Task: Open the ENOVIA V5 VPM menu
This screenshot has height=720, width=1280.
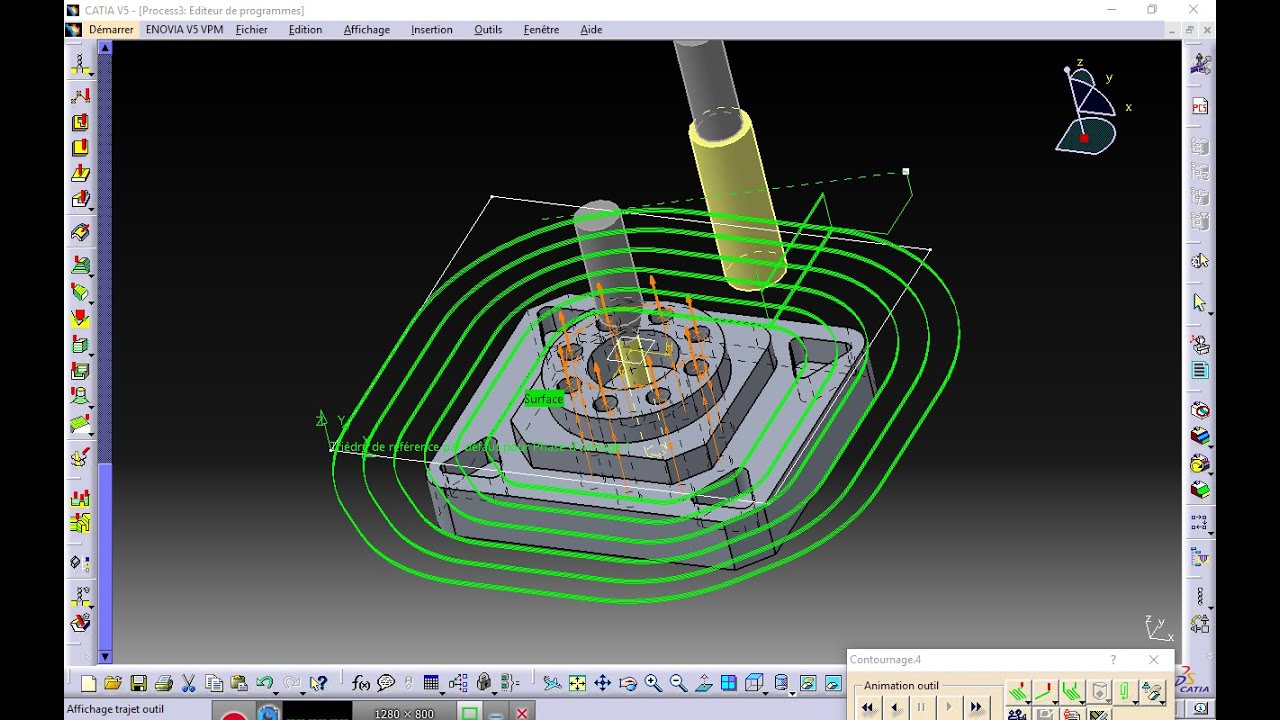Action: pos(184,30)
